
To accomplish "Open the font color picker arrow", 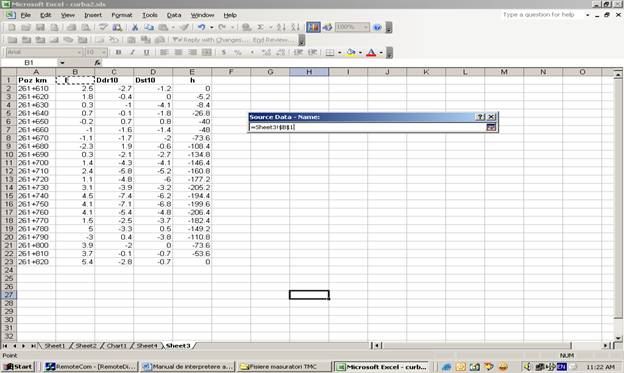I will [x=381, y=52].
